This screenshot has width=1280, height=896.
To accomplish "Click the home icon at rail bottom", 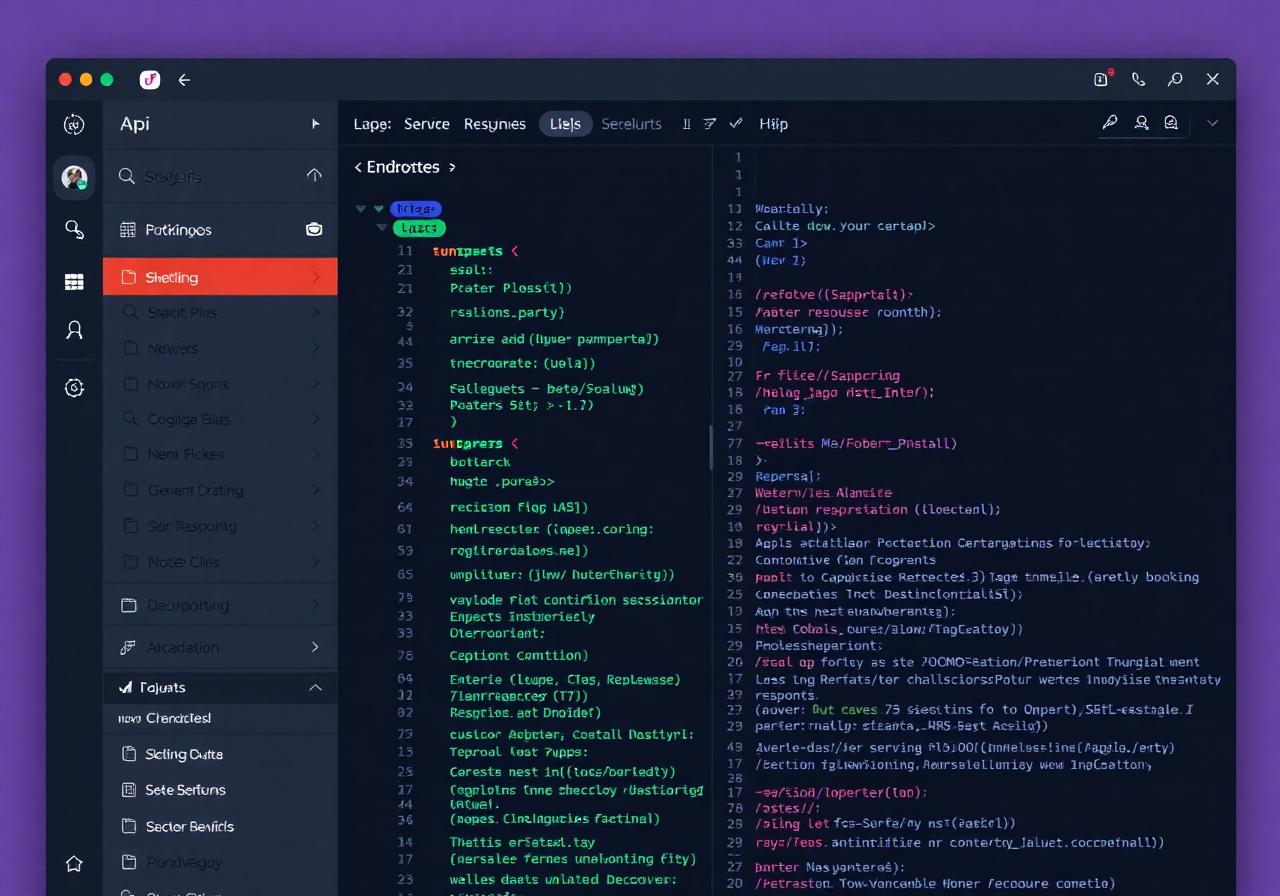I will [74, 863].
